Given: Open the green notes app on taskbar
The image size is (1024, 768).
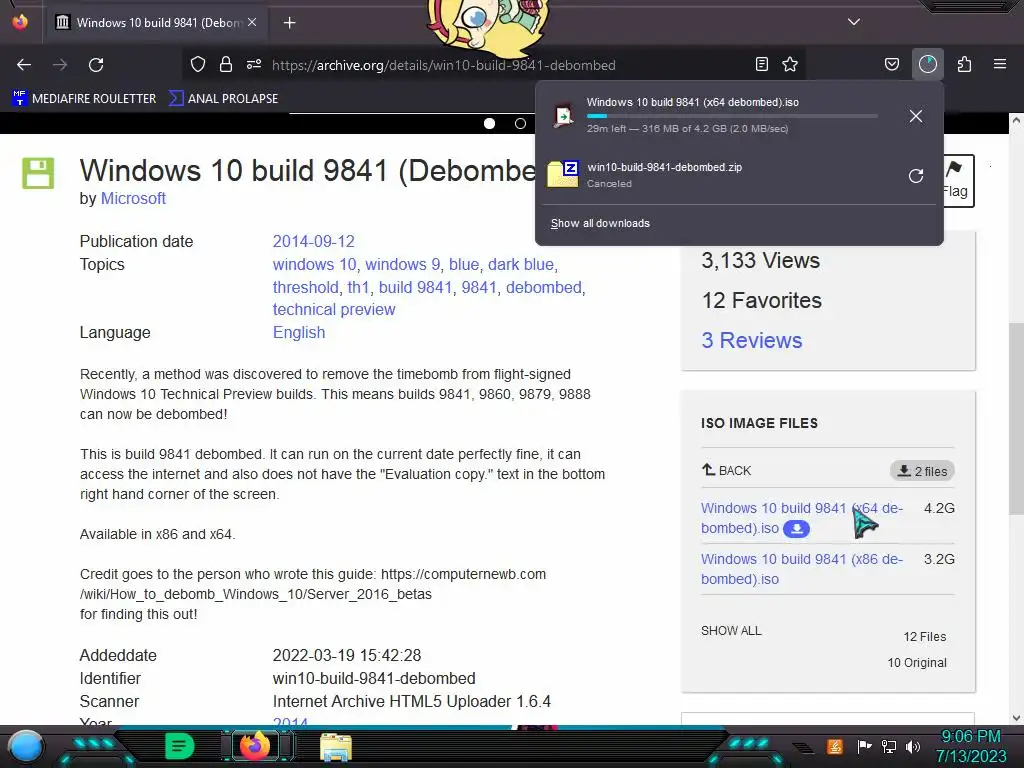Looking at the screenshot, I should tap(179, 746).
